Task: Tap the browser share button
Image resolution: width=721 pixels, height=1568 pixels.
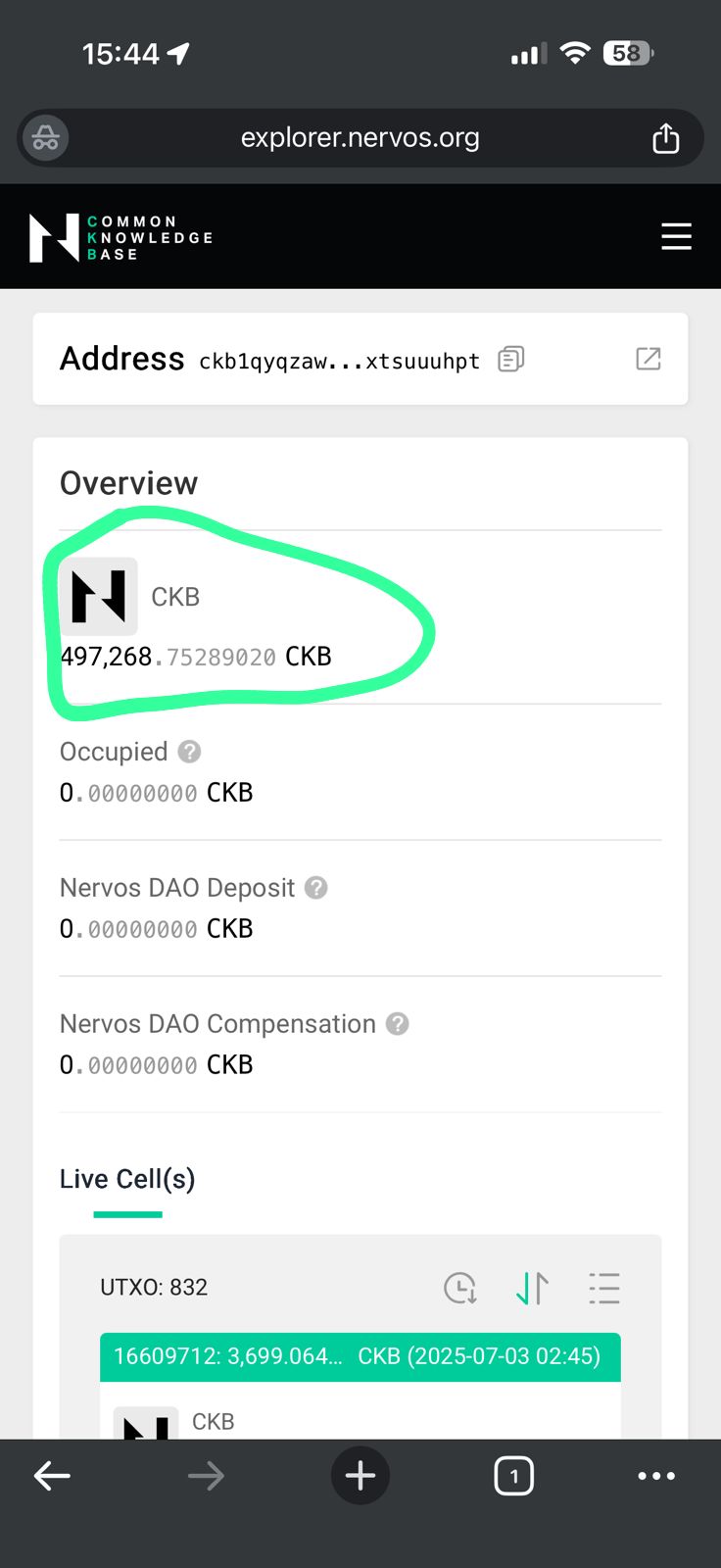Action: pos(665,138)
